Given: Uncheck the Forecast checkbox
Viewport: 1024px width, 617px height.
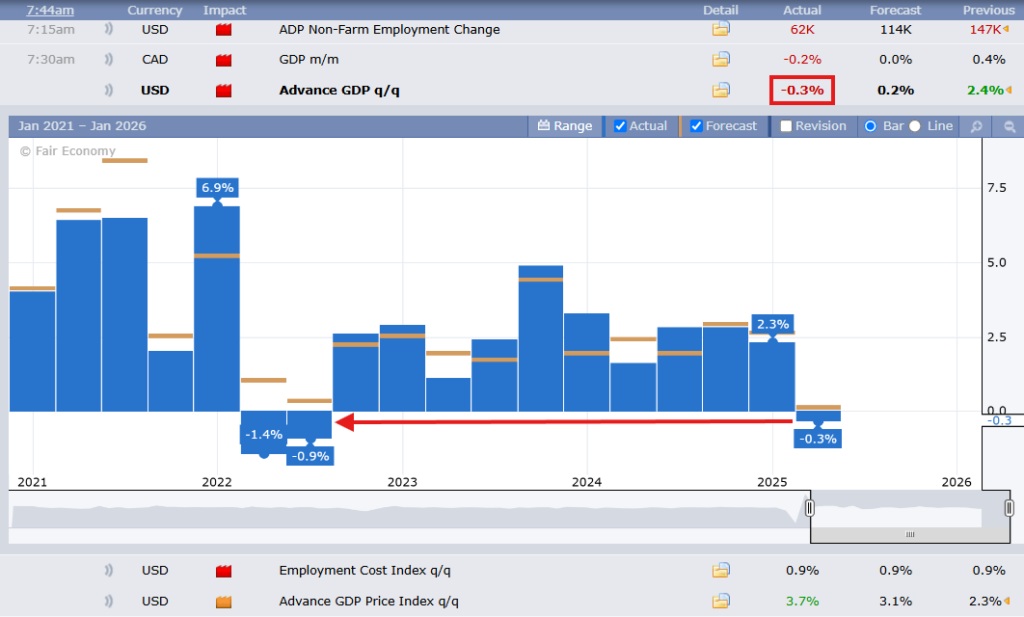Looking at the screenshot, I should click(697, 126).
